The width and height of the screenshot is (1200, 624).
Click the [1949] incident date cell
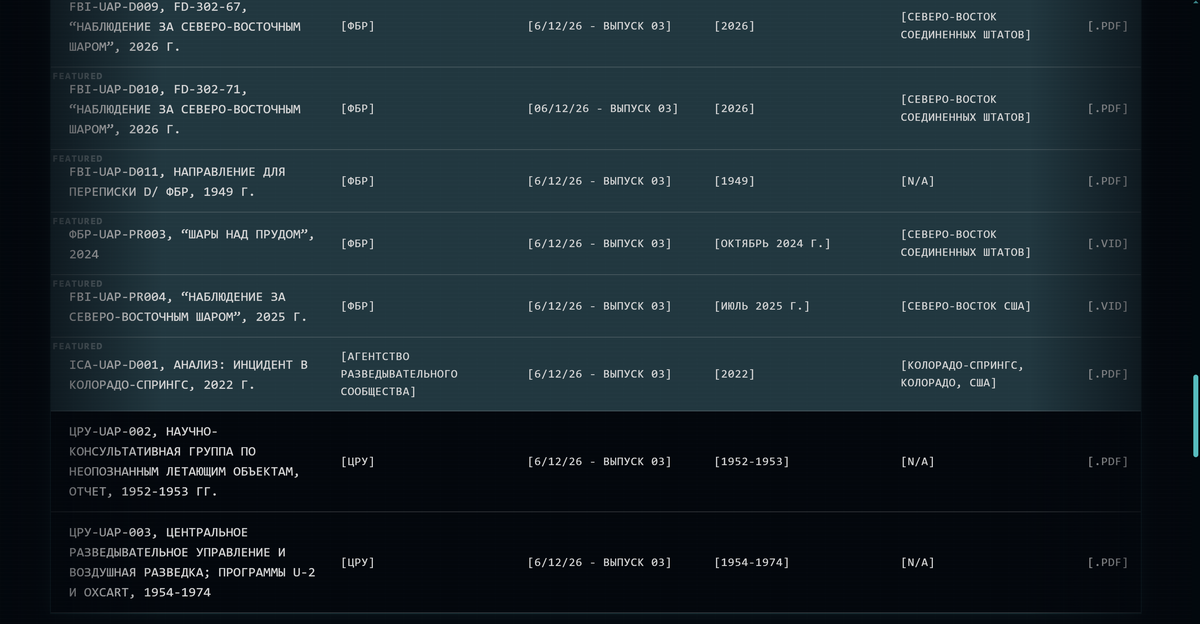click(x=735, y=181)
